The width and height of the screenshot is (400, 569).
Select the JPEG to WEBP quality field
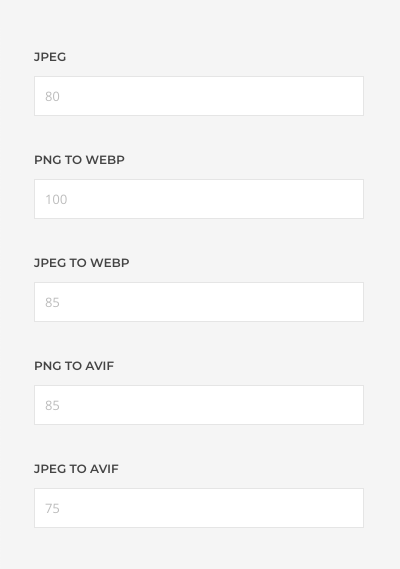(199, 302)
